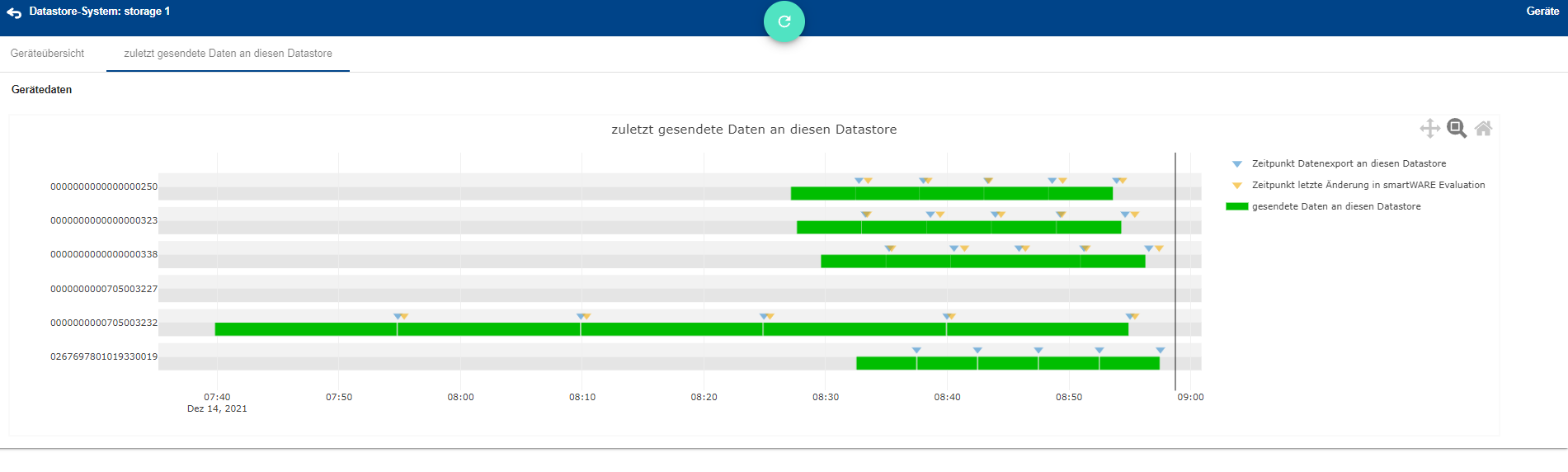Screen dimensions: 1568x472
Task: Switch to 'zuletzt gesendete Daten an diesen Datastore' tab
Action: (x=228, y=54)
